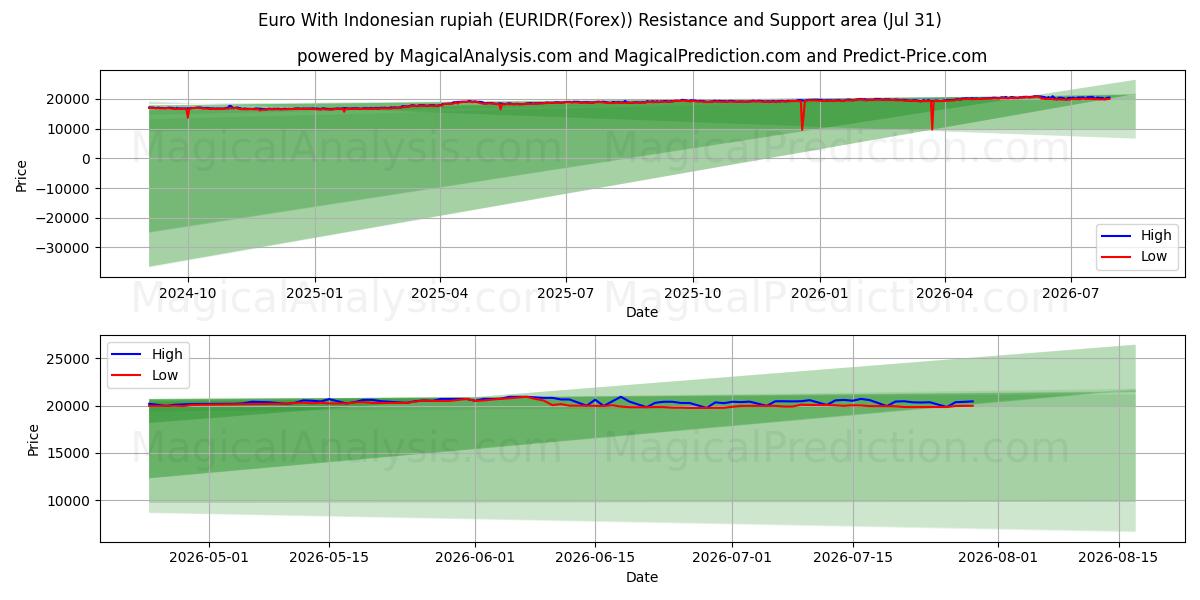Click the '2026-08-01' date tick label
Viewport: 1200px width, 600px height.
pos(999,557)
